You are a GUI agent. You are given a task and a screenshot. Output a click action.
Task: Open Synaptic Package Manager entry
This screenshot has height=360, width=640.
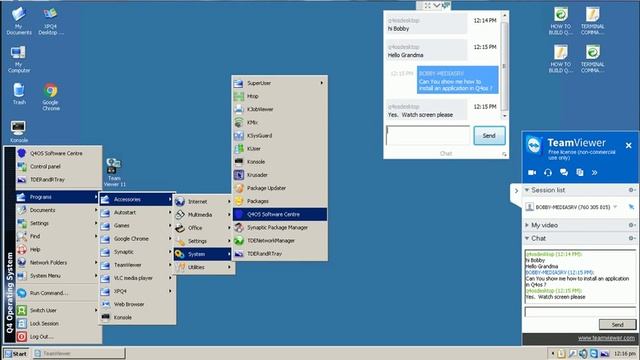click(280, 227)
